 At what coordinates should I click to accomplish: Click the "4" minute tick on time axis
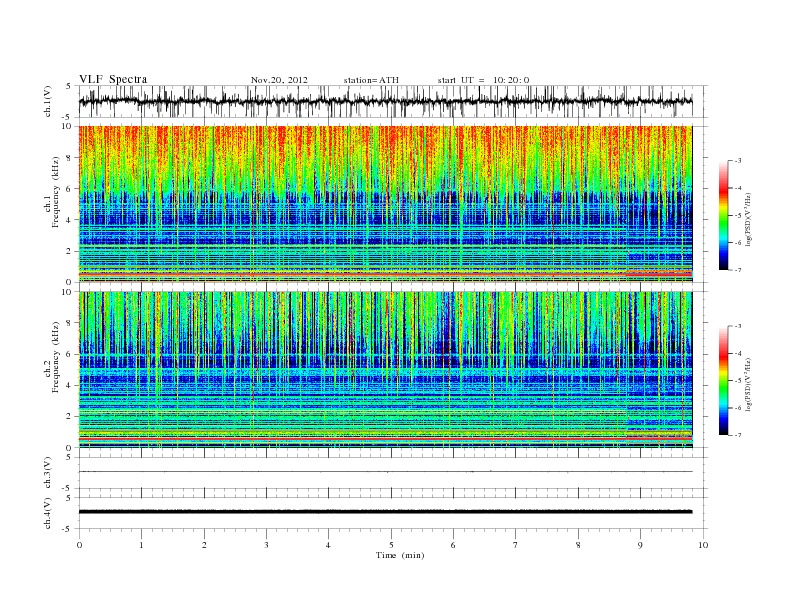coord(328,545)
